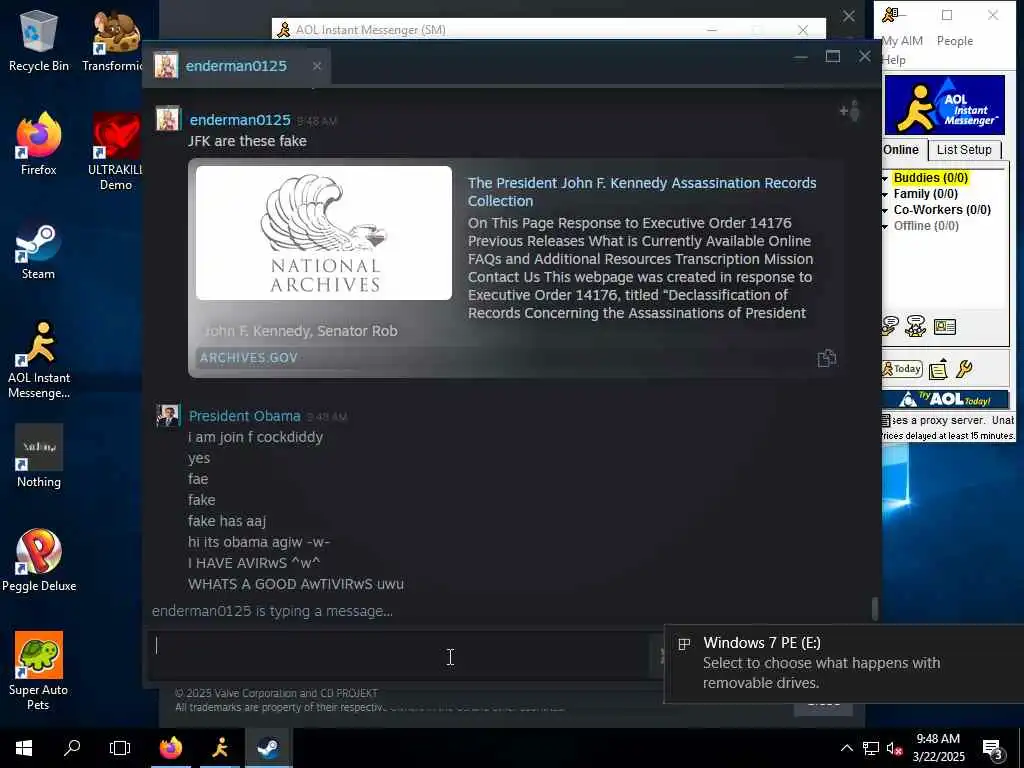
Task: Open the Super Auto Pets desktop shortcut
Action: click(39, 671)
